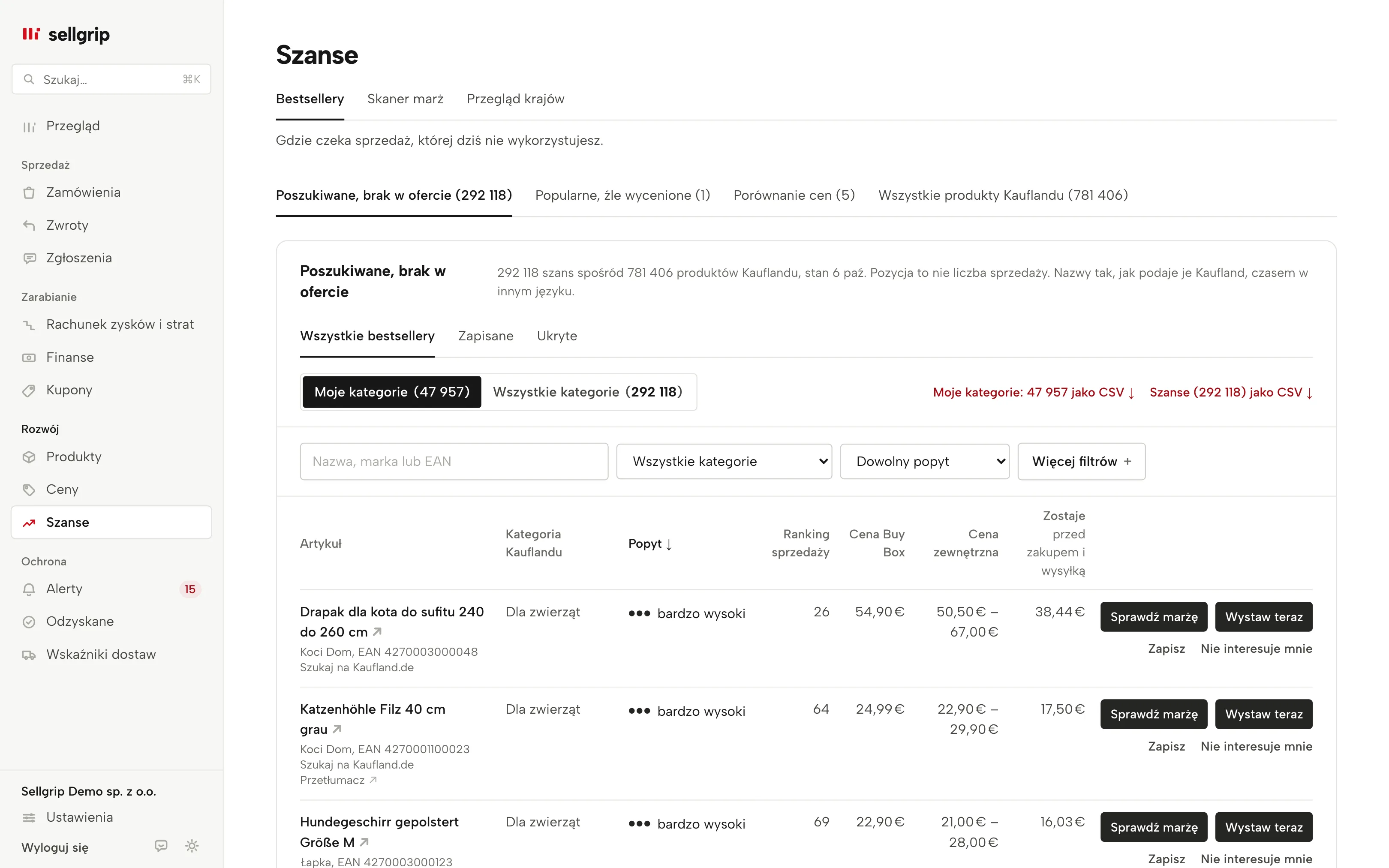Open Rachunek zysków i strat page
The height and width of the screenshot is (868, 1389).
point(111,325)
